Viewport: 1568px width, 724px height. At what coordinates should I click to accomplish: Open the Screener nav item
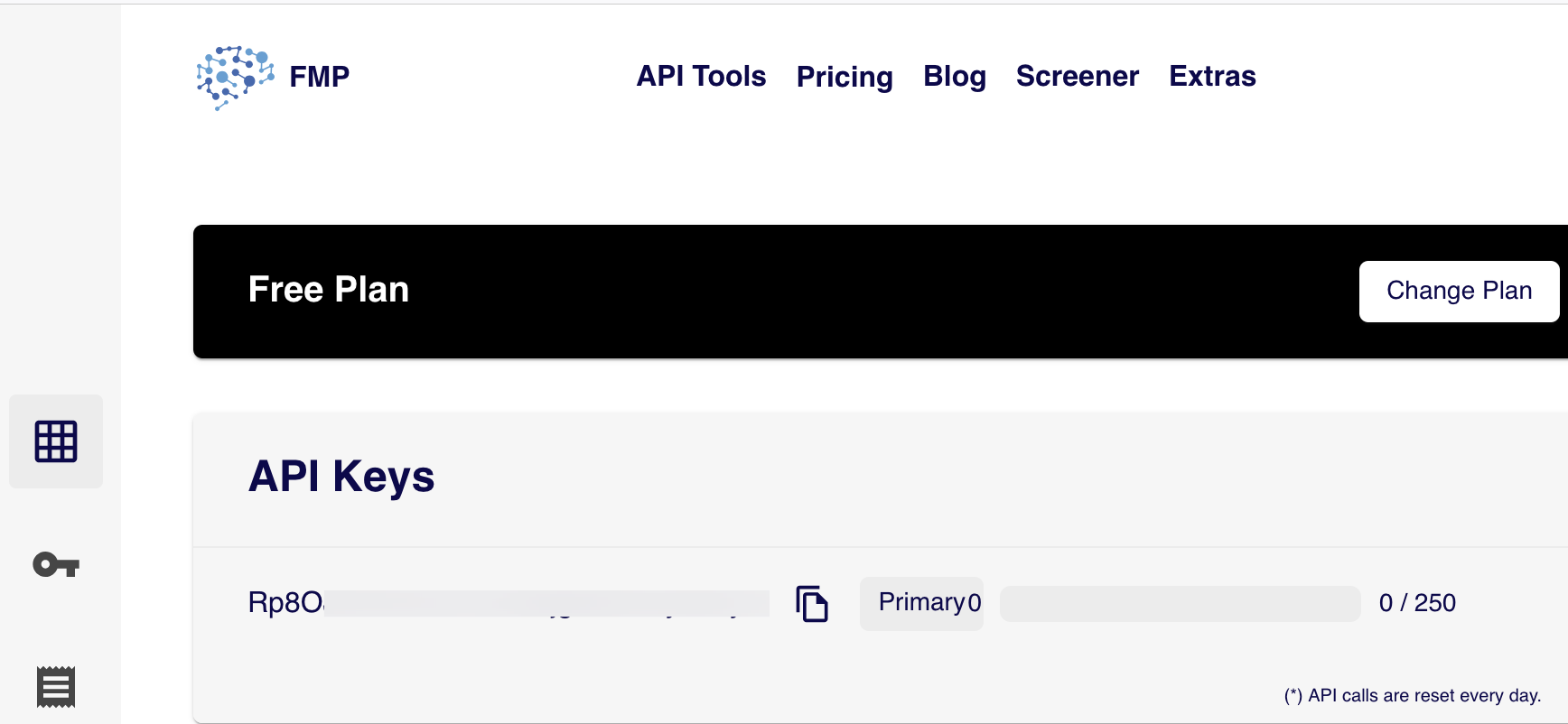(x=1077, y=77)
